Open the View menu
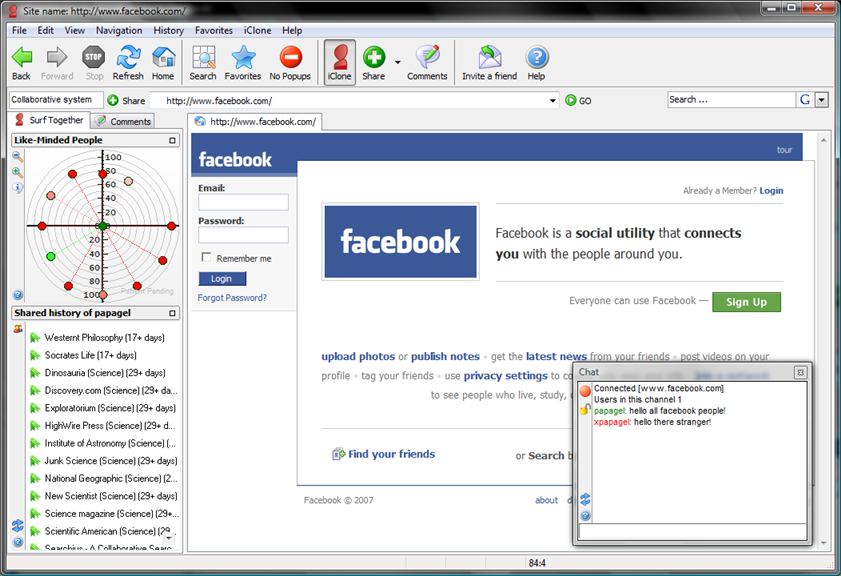 pyautogui.click(x=75, y=31)
